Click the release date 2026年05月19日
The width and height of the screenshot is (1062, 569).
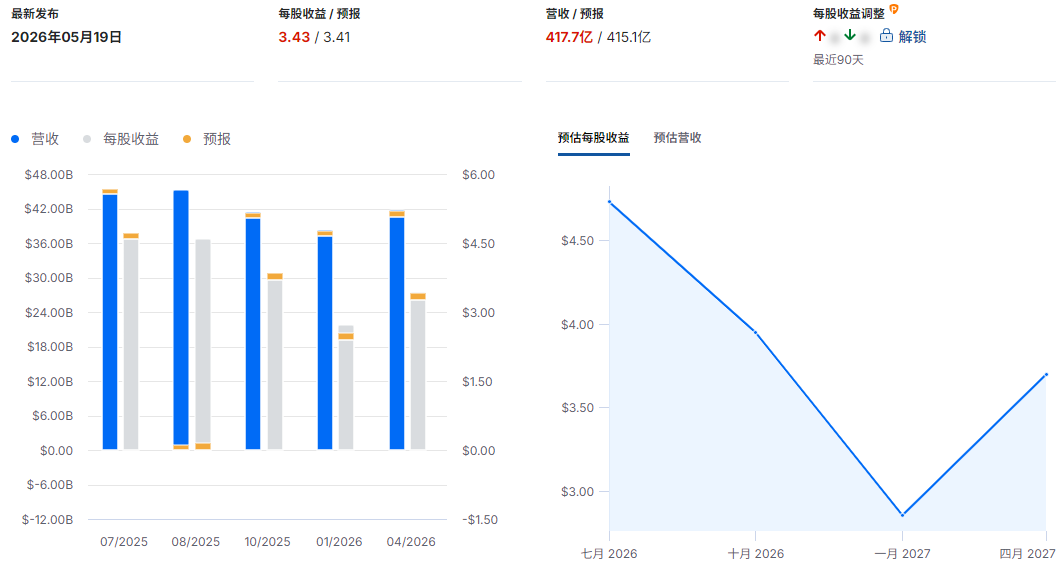(66, 37)
